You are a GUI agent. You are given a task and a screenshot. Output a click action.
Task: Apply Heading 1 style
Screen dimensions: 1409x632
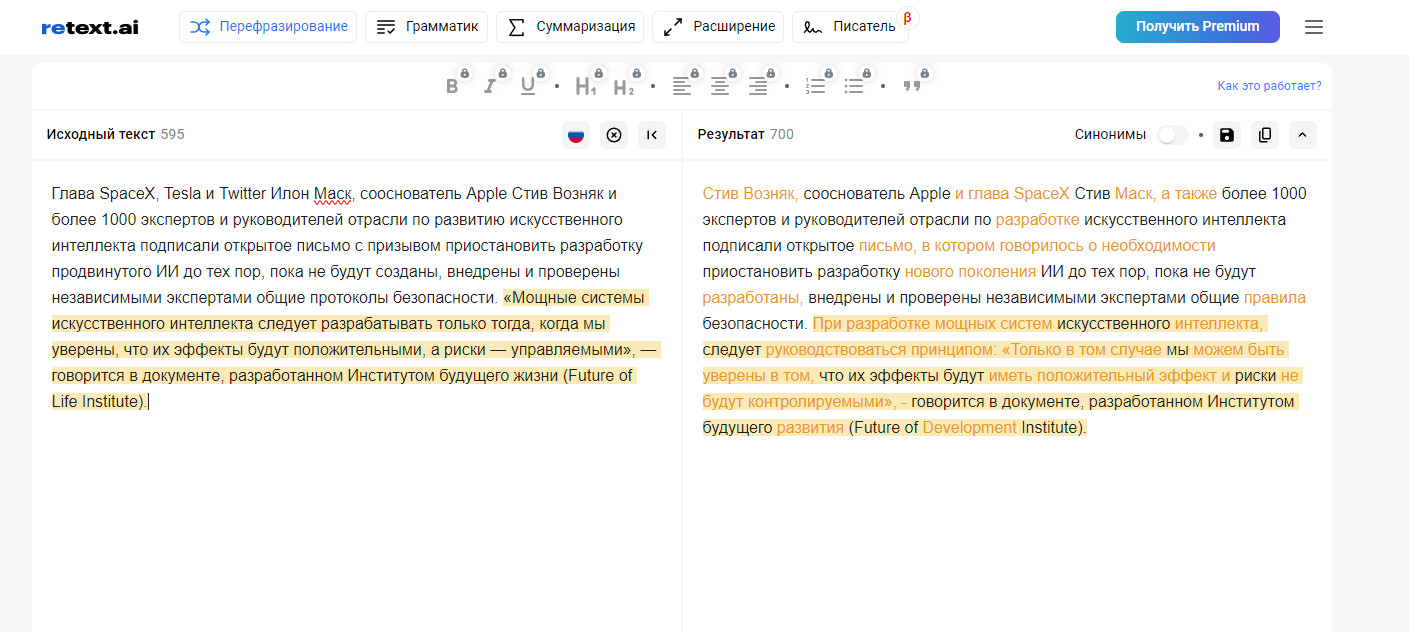(586, 87)
